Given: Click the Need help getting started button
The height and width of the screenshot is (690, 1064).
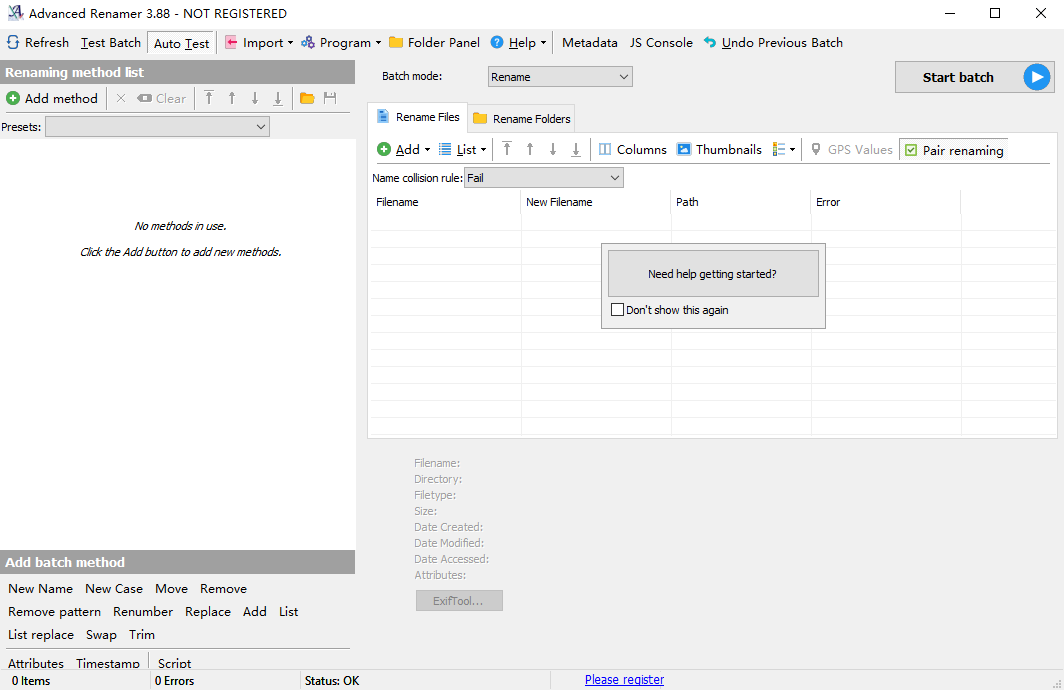Looking at the screenshot, I should (x=713, y=274).
